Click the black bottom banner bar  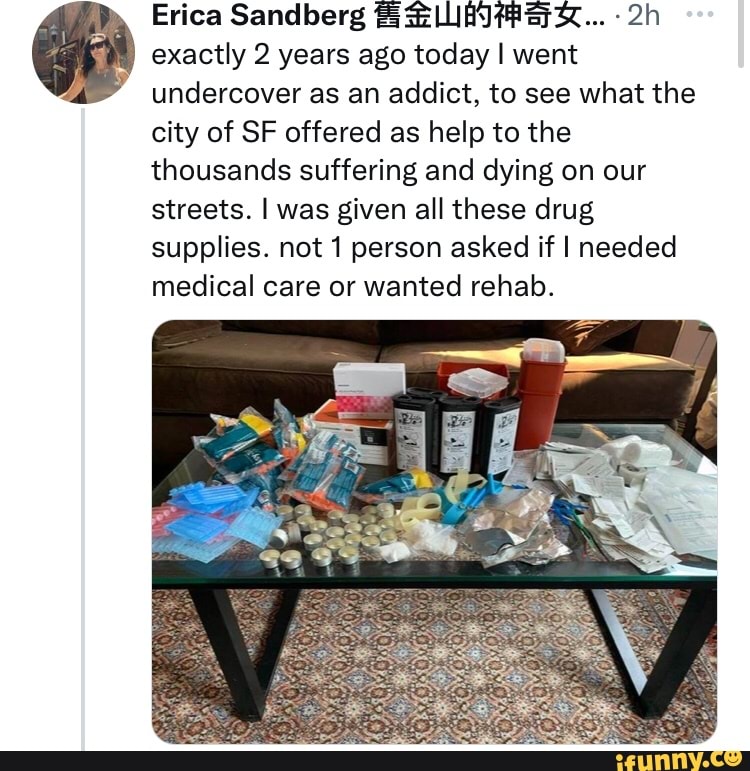[x=375, y=761]
